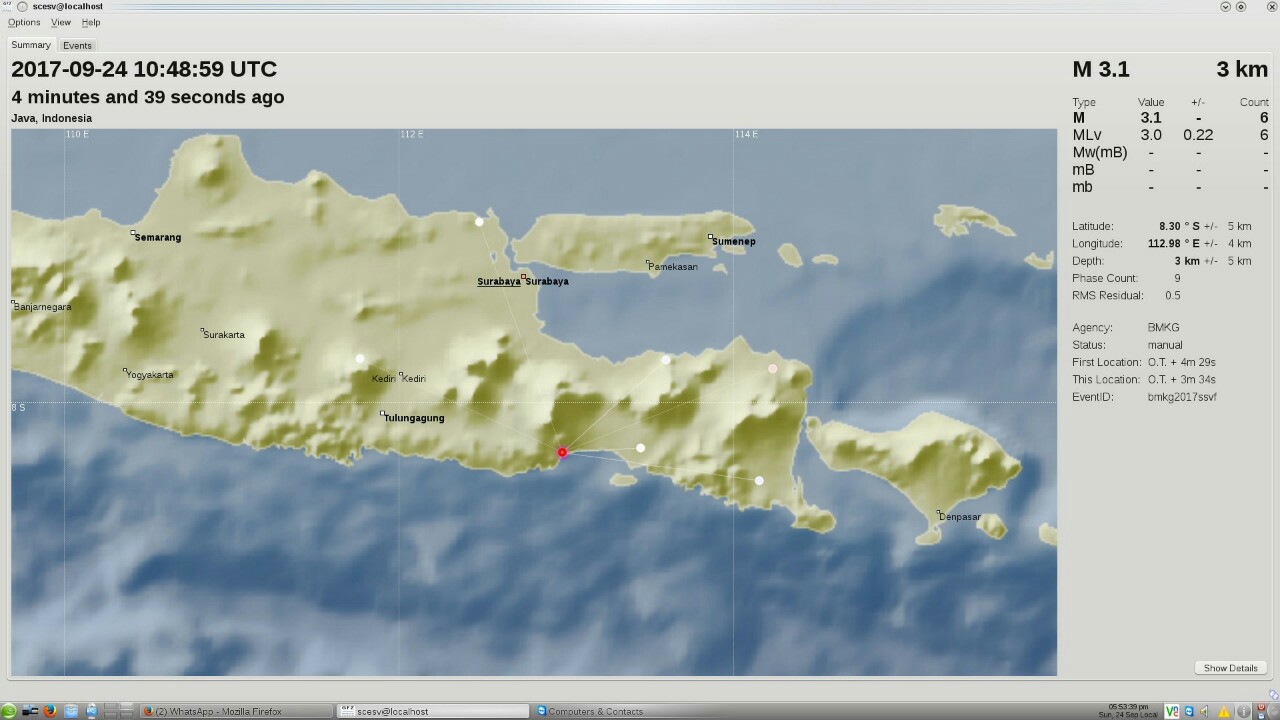1280x720 pixels.
Task: Switch to the Events tab
Action: [x=77, y=45]
